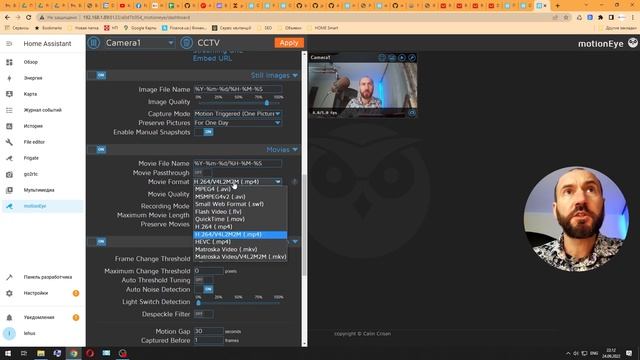640x360 pixels.
Task: Close the Movie Format dropdown
Action: coord(238,182)
